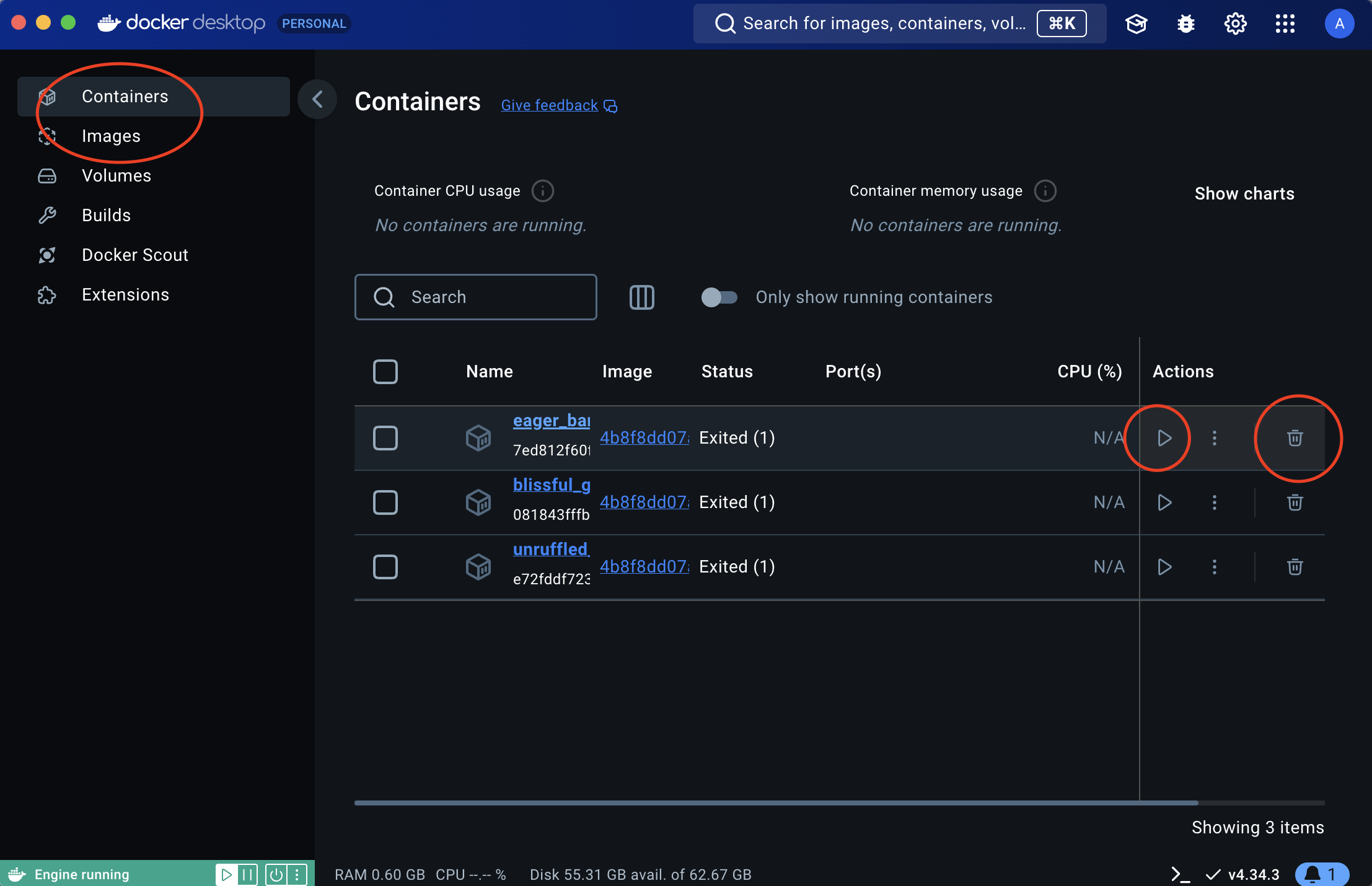
Task: Toggle Only show running containers
Action: (719, 297)
